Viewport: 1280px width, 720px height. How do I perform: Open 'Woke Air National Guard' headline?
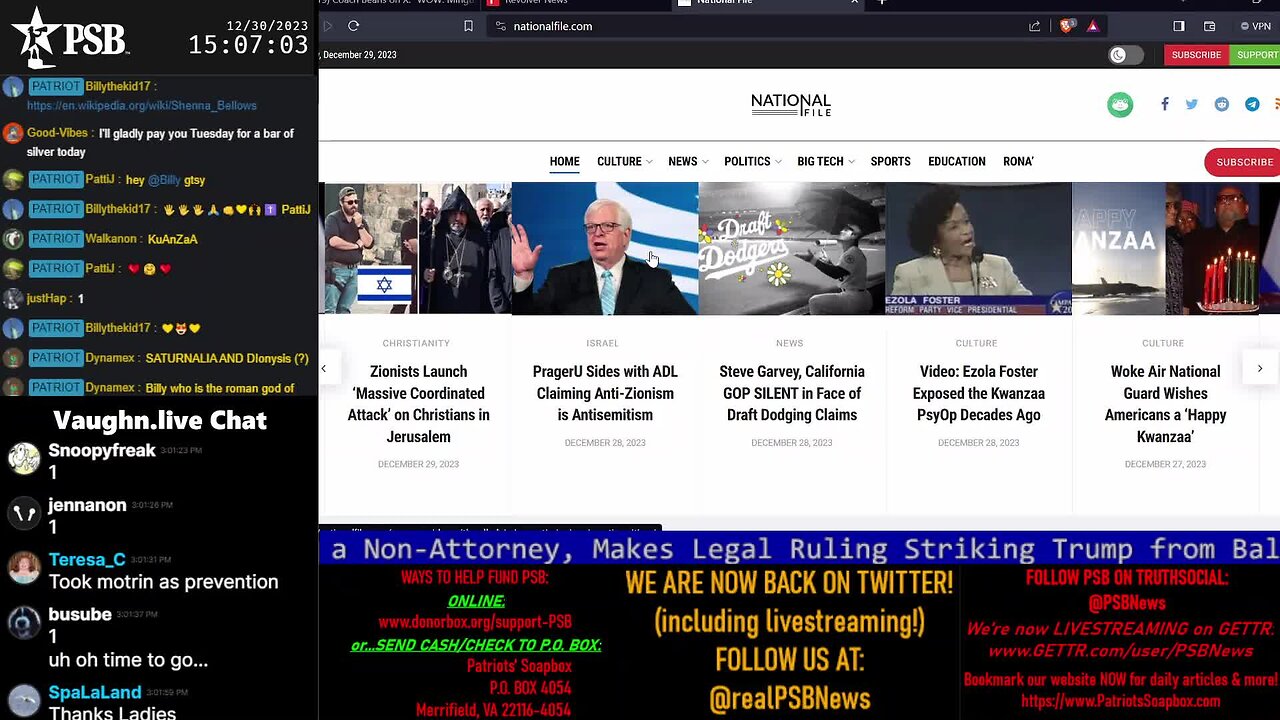click(x=1165, y=404)
